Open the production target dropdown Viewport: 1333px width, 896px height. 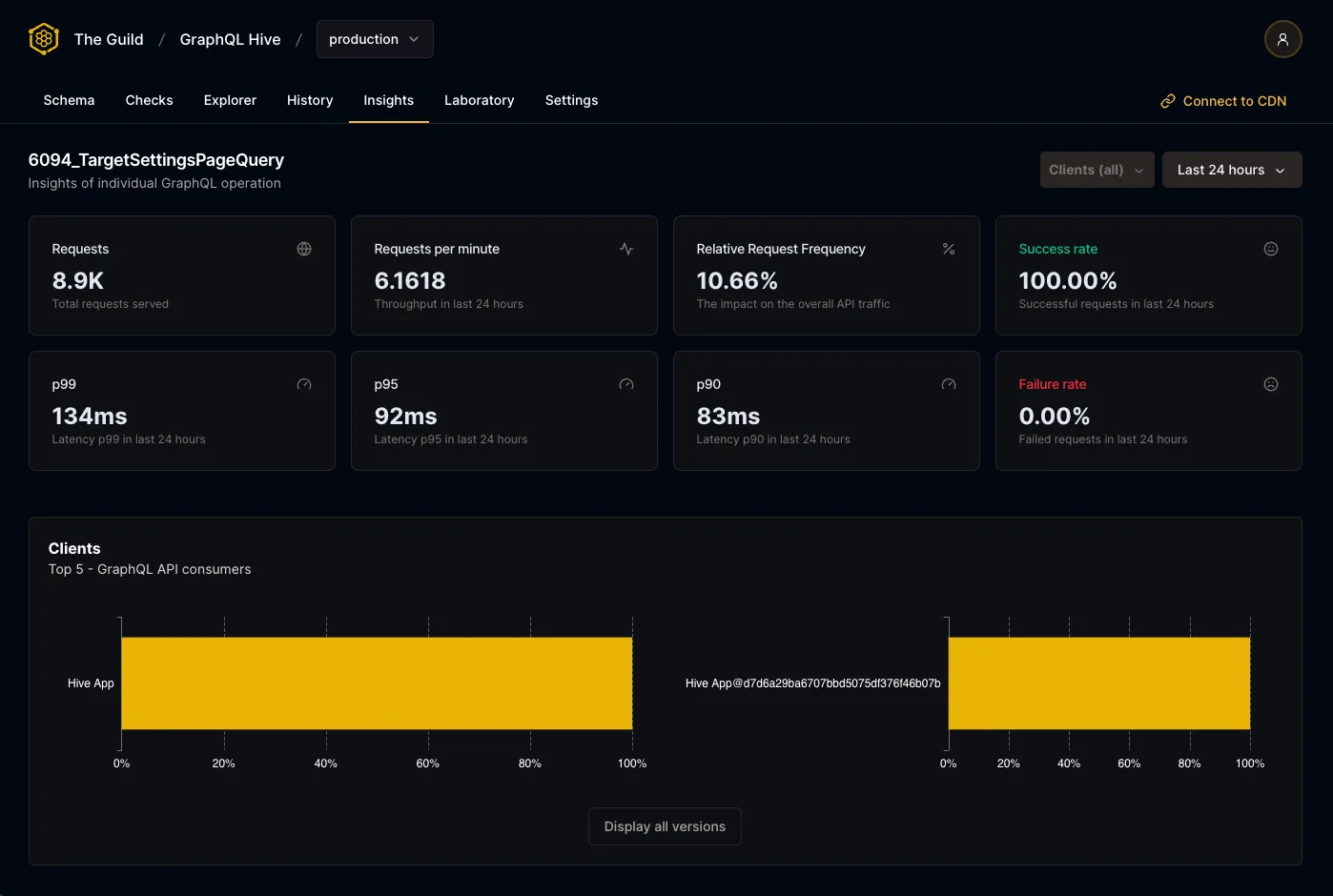375,39
